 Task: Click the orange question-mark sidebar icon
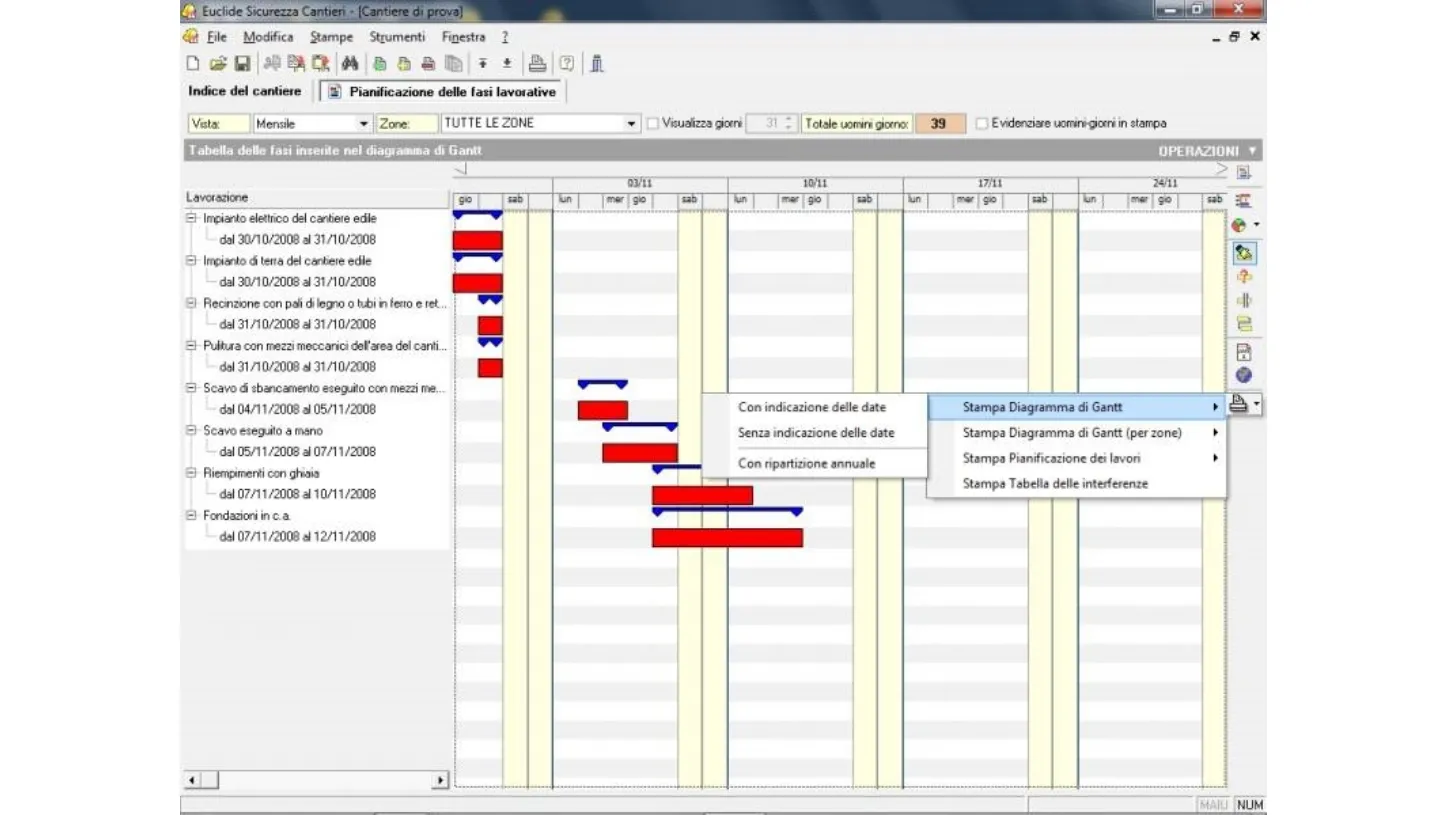click(x=1244, y=277)
